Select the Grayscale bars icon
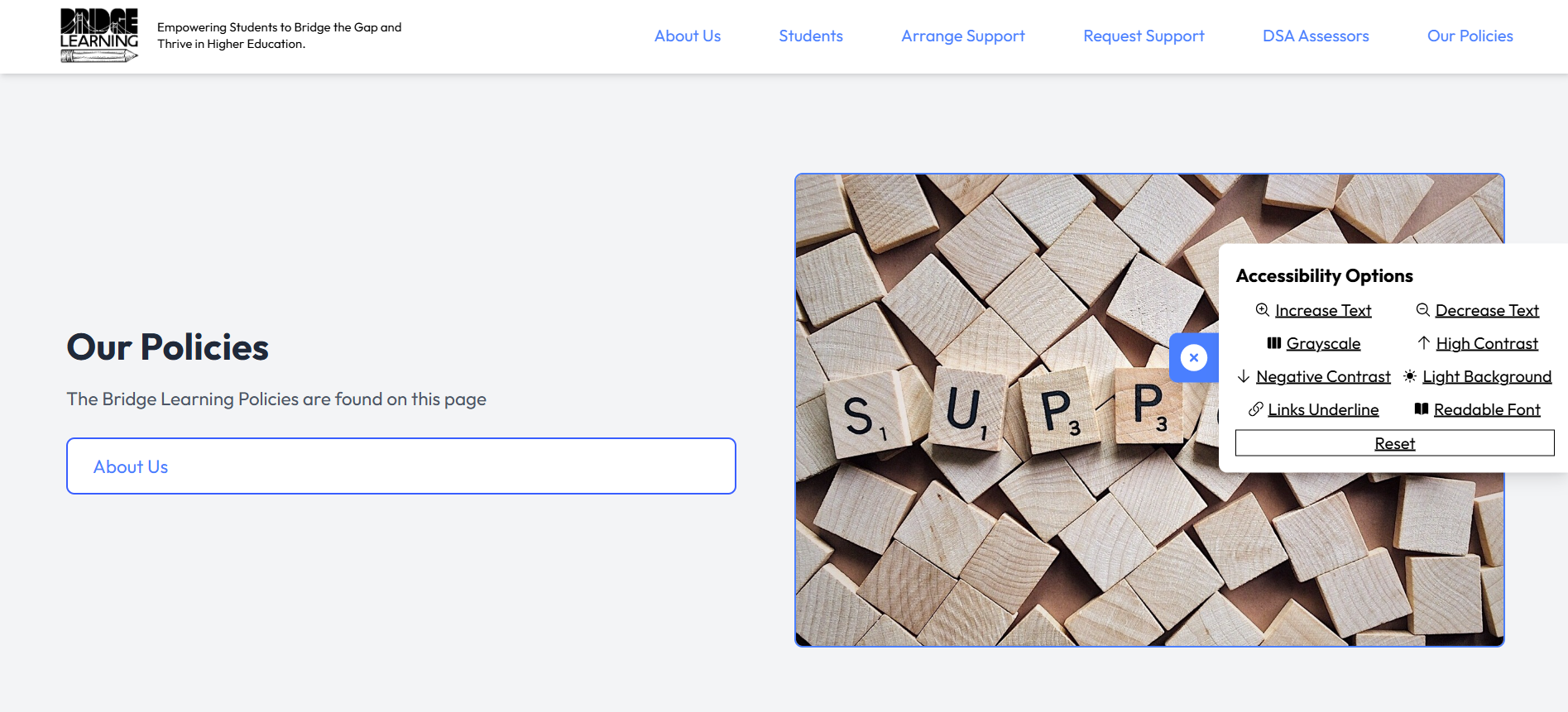 coord(1273,342)
